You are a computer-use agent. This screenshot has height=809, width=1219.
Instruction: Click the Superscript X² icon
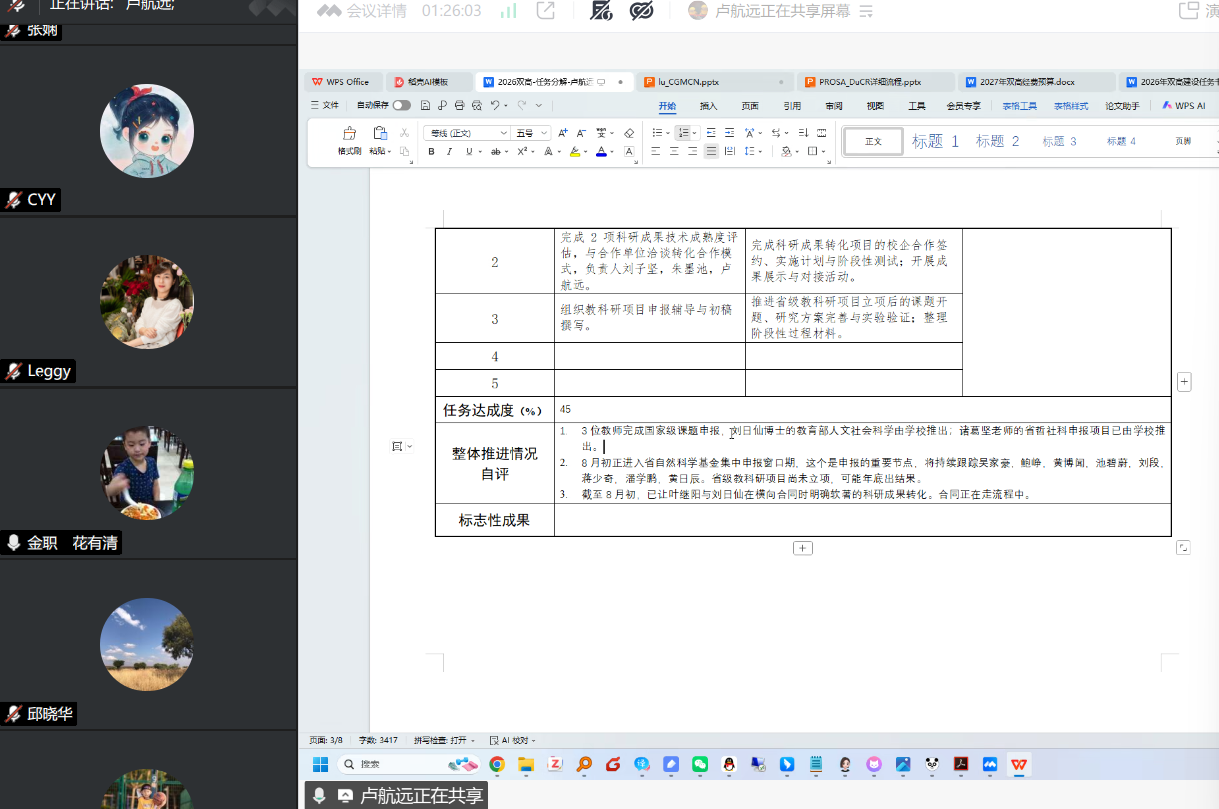click(x=522, y=152)
